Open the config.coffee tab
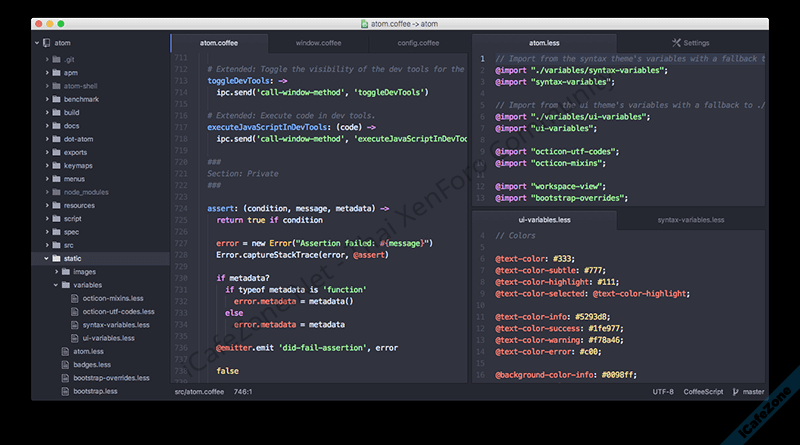The image size is (800, 445). 418,43
